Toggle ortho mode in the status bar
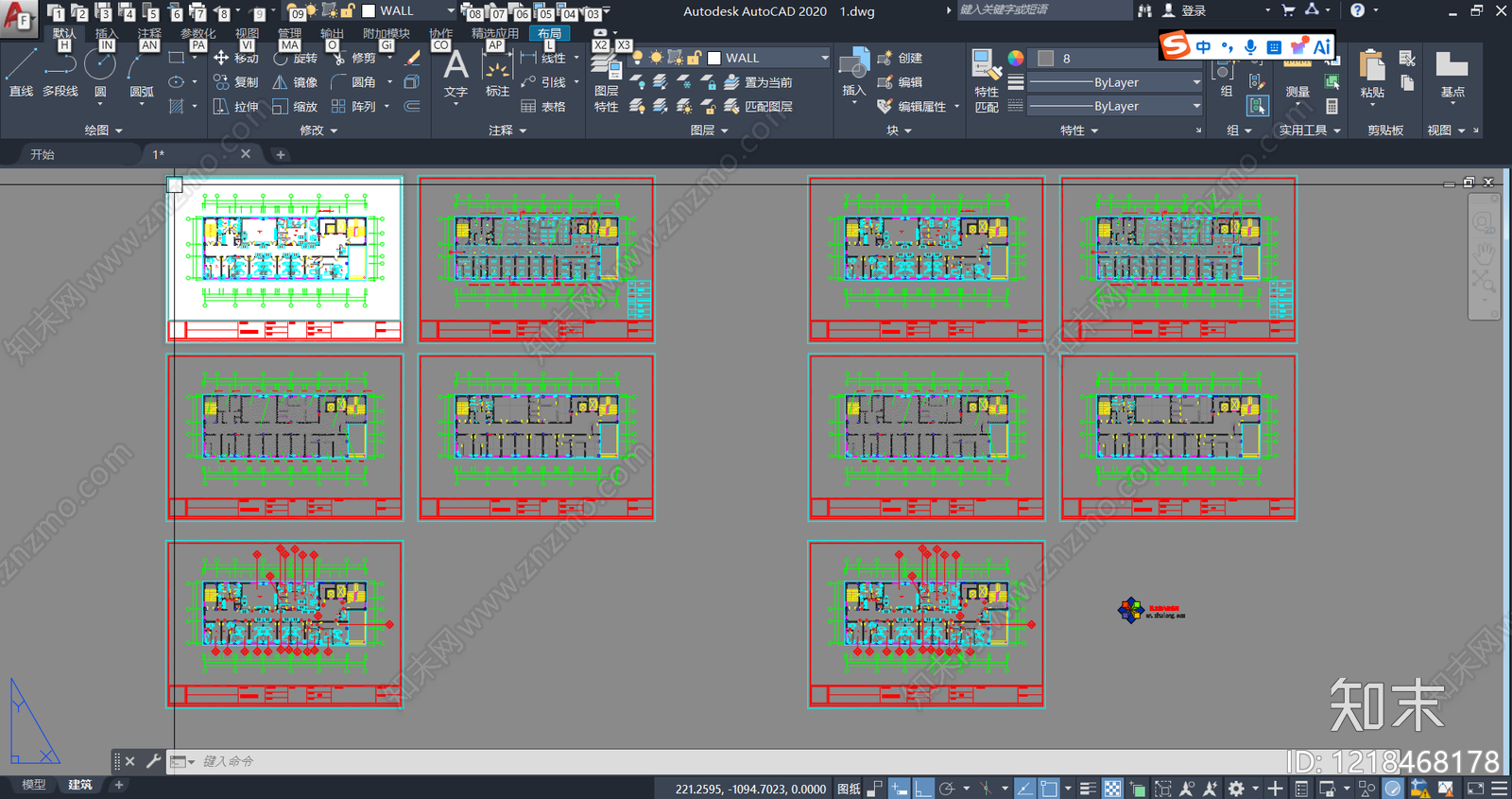This screenshot has width=1512, height=799. [x=923, y=789]
